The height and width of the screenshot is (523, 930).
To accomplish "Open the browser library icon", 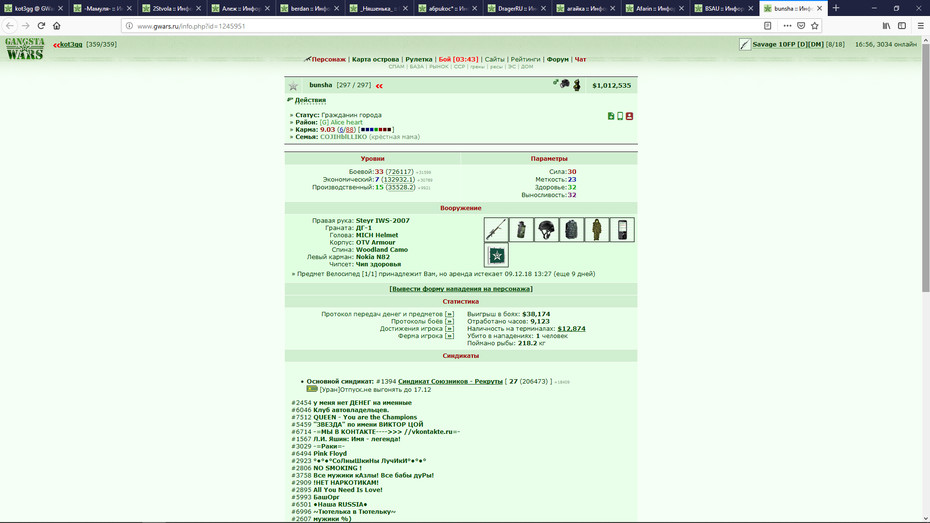I will [x=886, y=25].
